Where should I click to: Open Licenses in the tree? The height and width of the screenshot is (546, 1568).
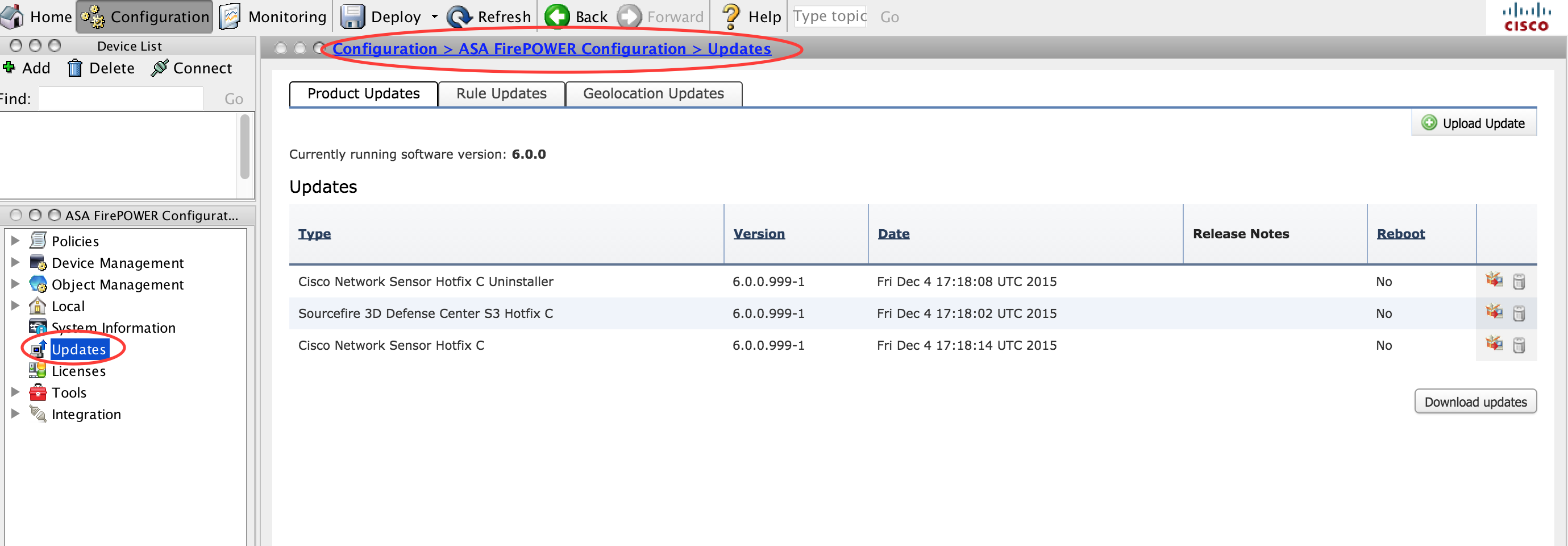(78, 371)
